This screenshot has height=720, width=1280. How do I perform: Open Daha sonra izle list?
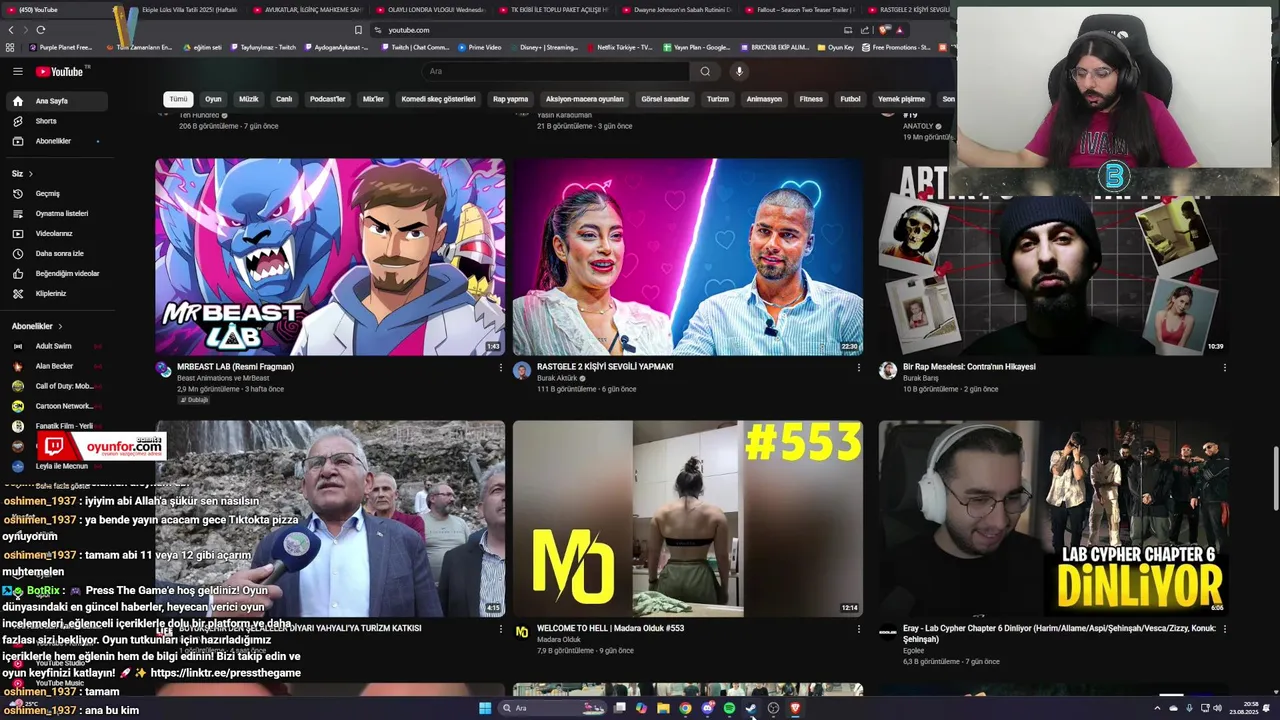pos(55,253)
